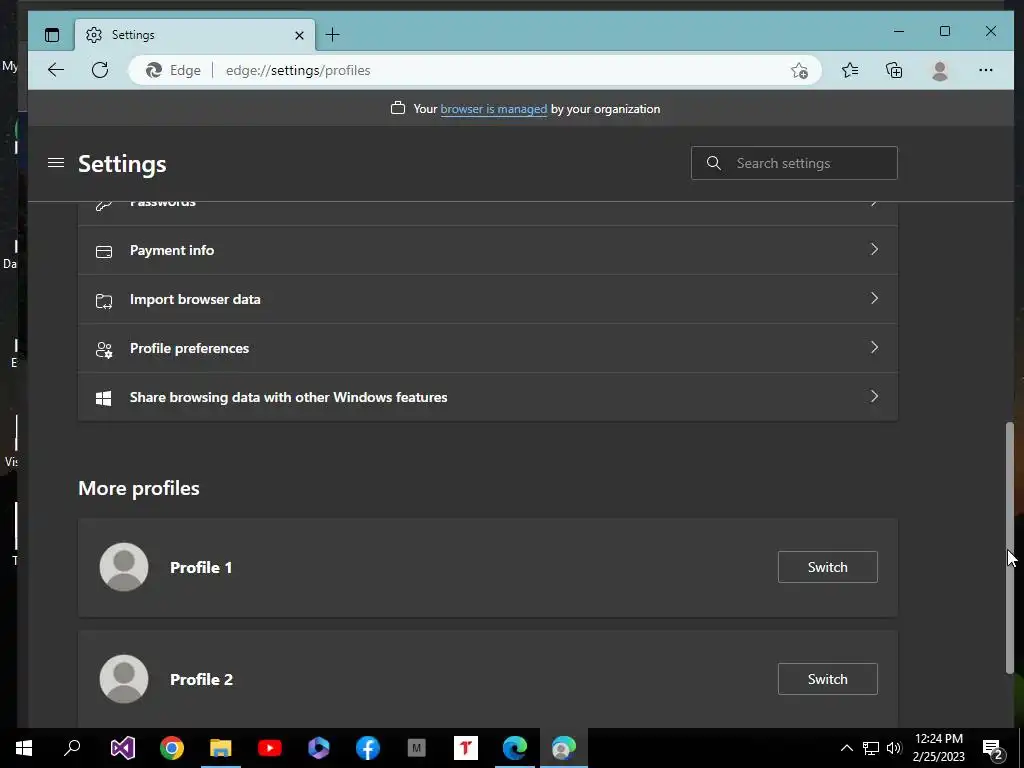This screenshot has width=1024, height=768.
Task: Click the Profile 1 name text
Action: [201, 568]
